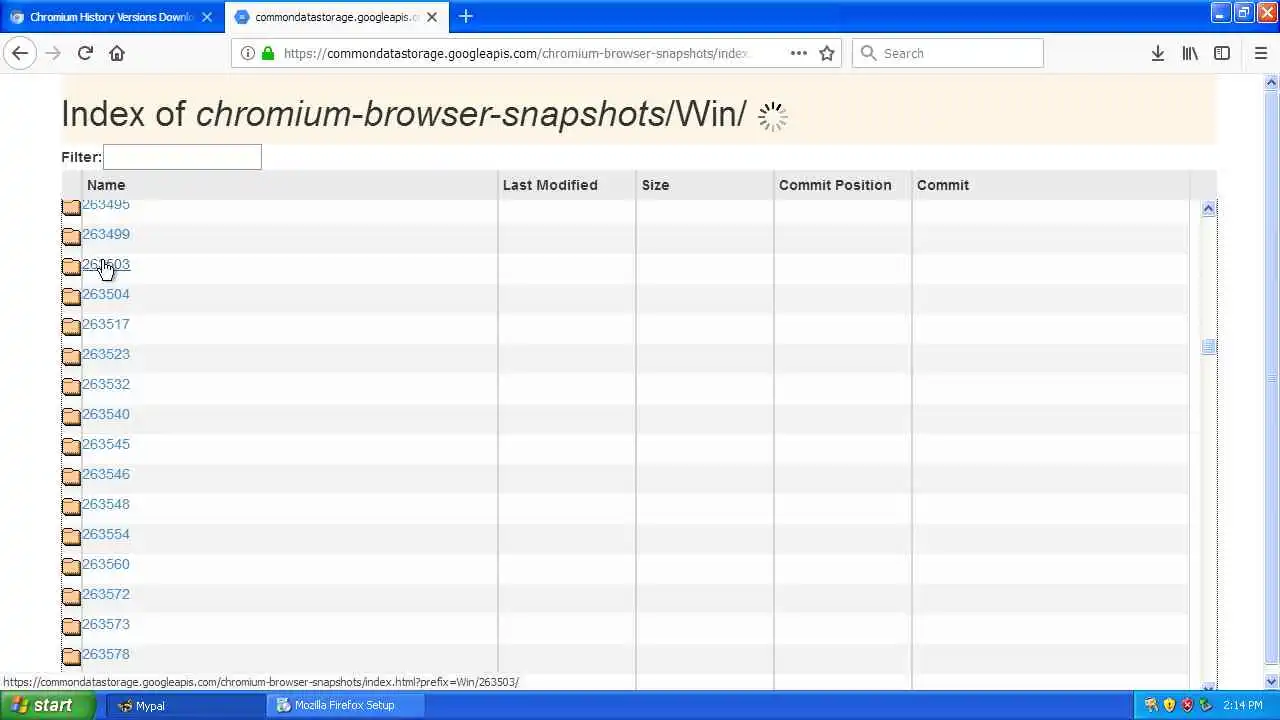Open folder link 263523
The width and height of the screenshot is (1280, 720).
pos(106,354)
